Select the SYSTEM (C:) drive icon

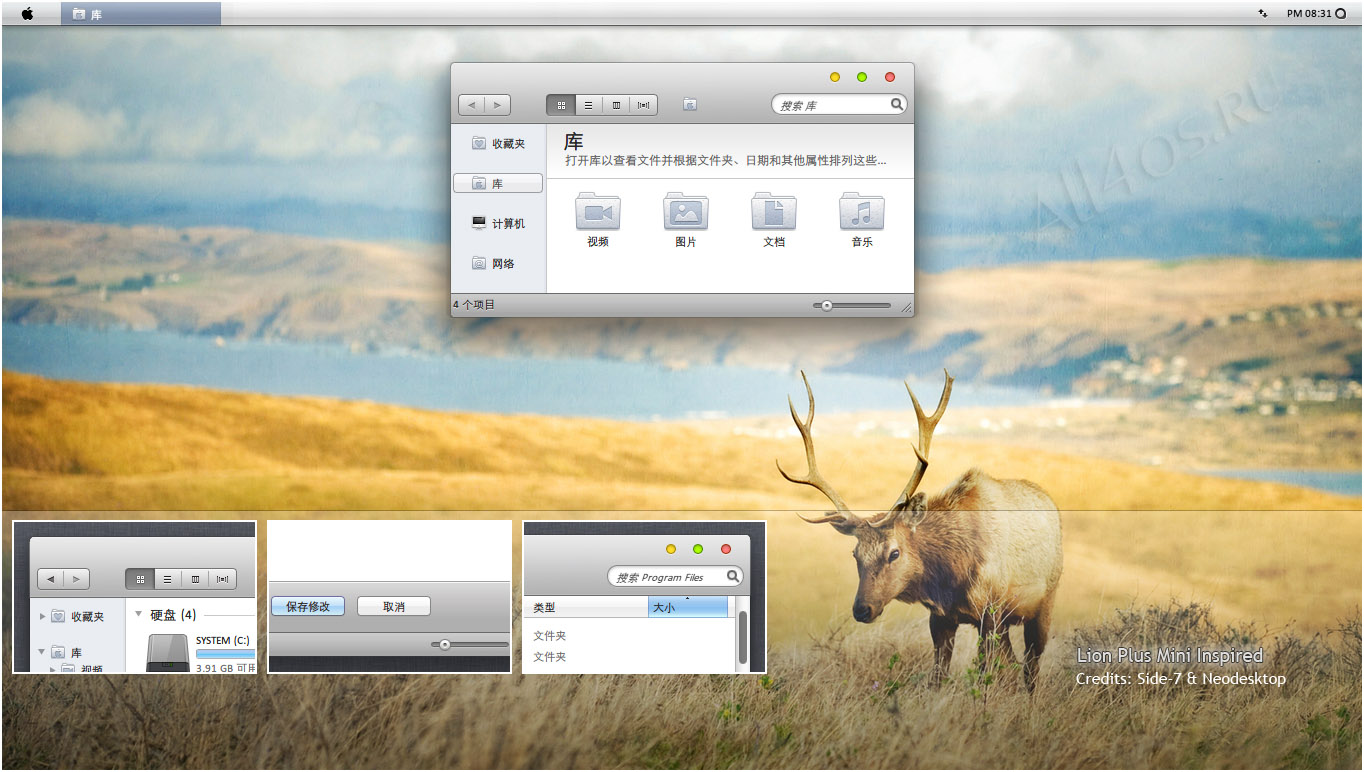tap(166, 652)
